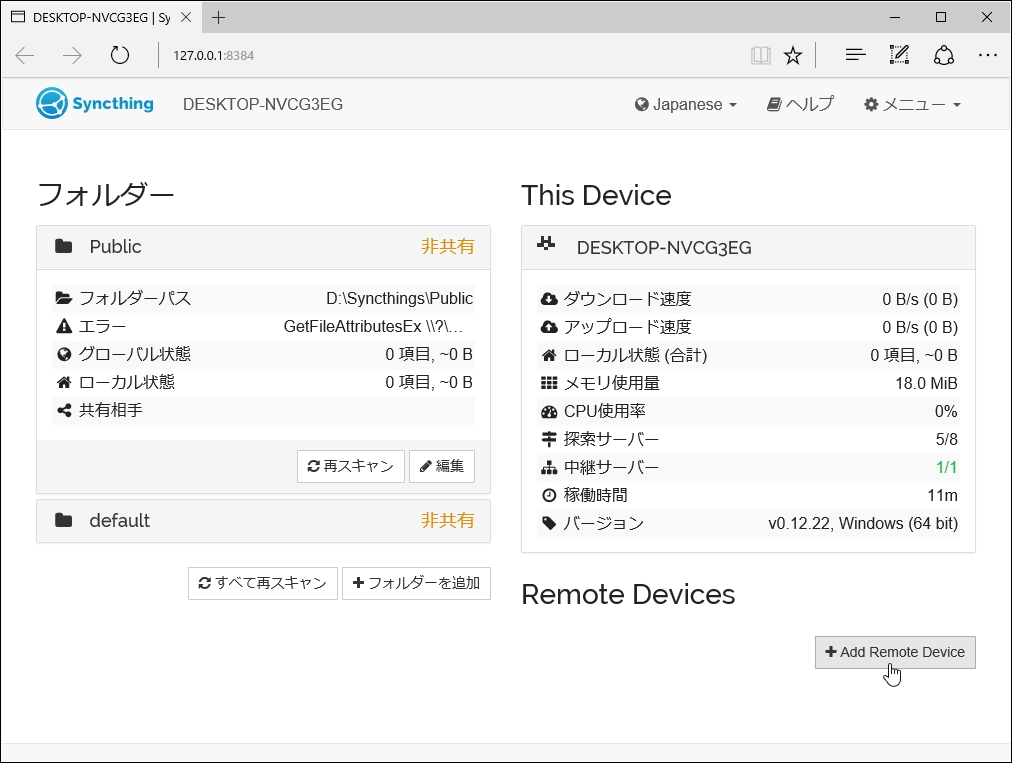This screenshot has width=1012, height=763.
Task: Select the DESKTOP-NVCG3EG browser tab
Action: tap(95, 16)
